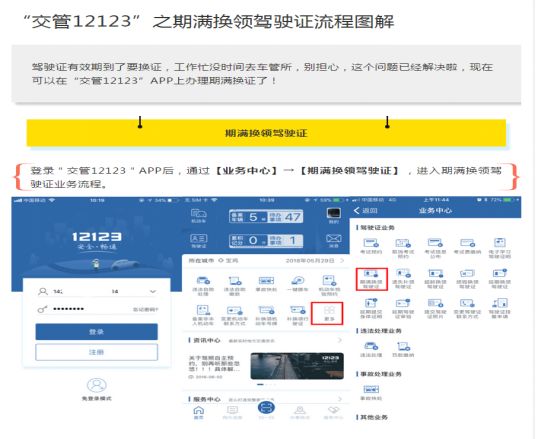Tap the 违法处理 icon under 违法处理业务
Image resolution: width=536 pixels, height=439 pixels.
pos(371,349)
